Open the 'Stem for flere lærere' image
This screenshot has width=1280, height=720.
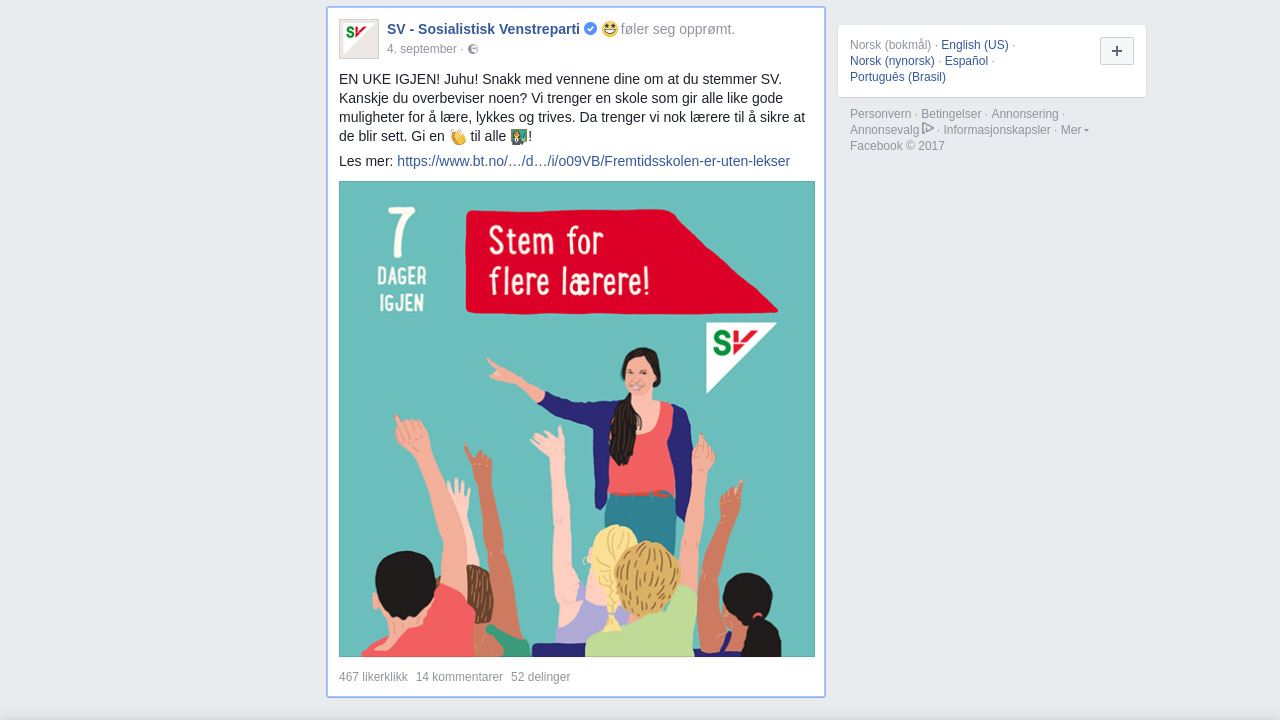(577, 419)
